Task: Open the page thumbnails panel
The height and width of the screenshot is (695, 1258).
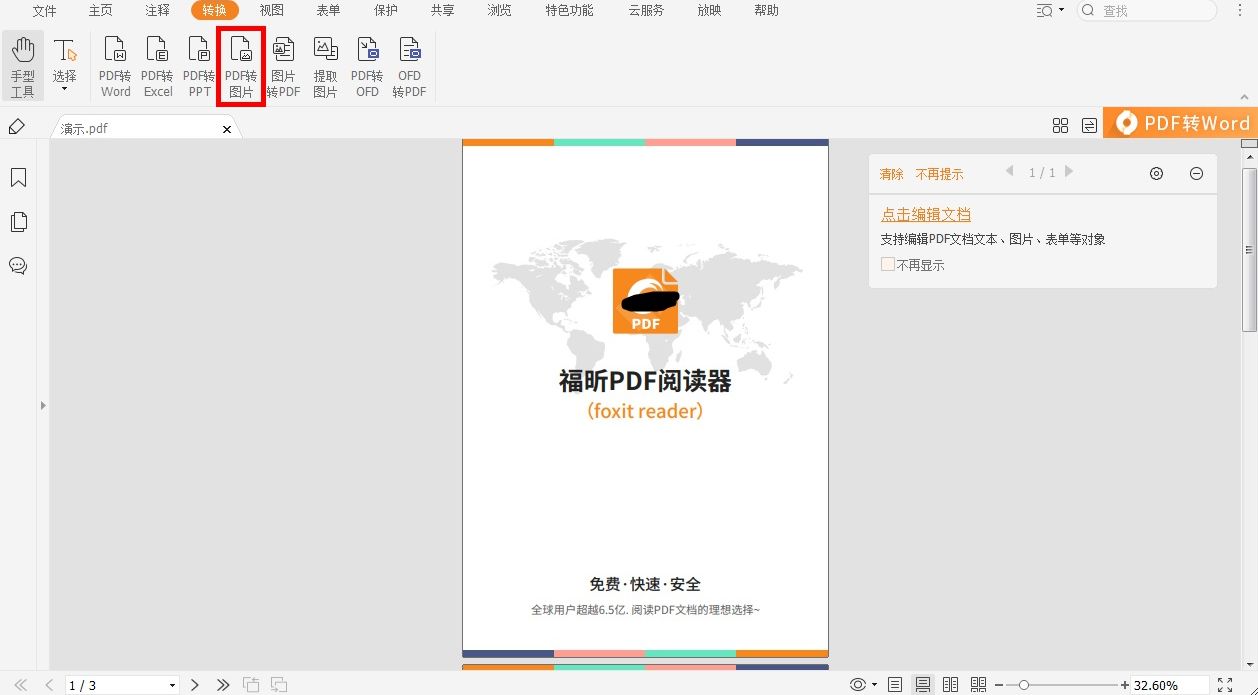Action: pyautogui.click(x=19, y=221)
